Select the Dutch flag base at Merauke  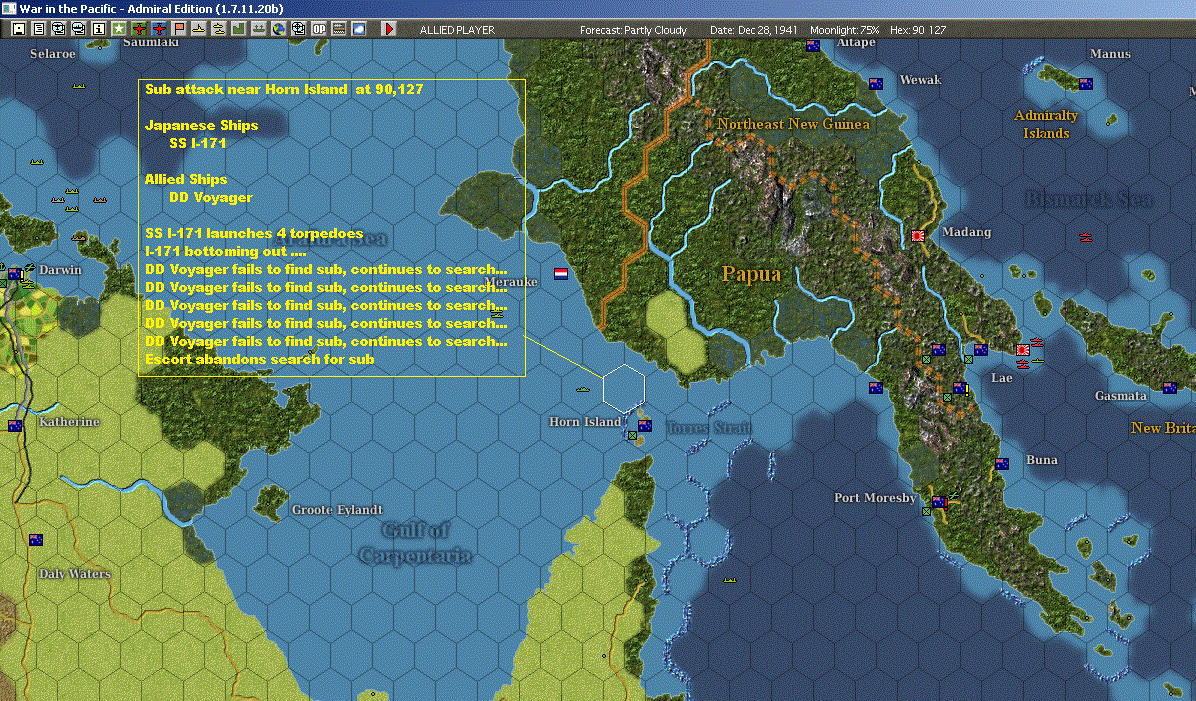[561, 274]
